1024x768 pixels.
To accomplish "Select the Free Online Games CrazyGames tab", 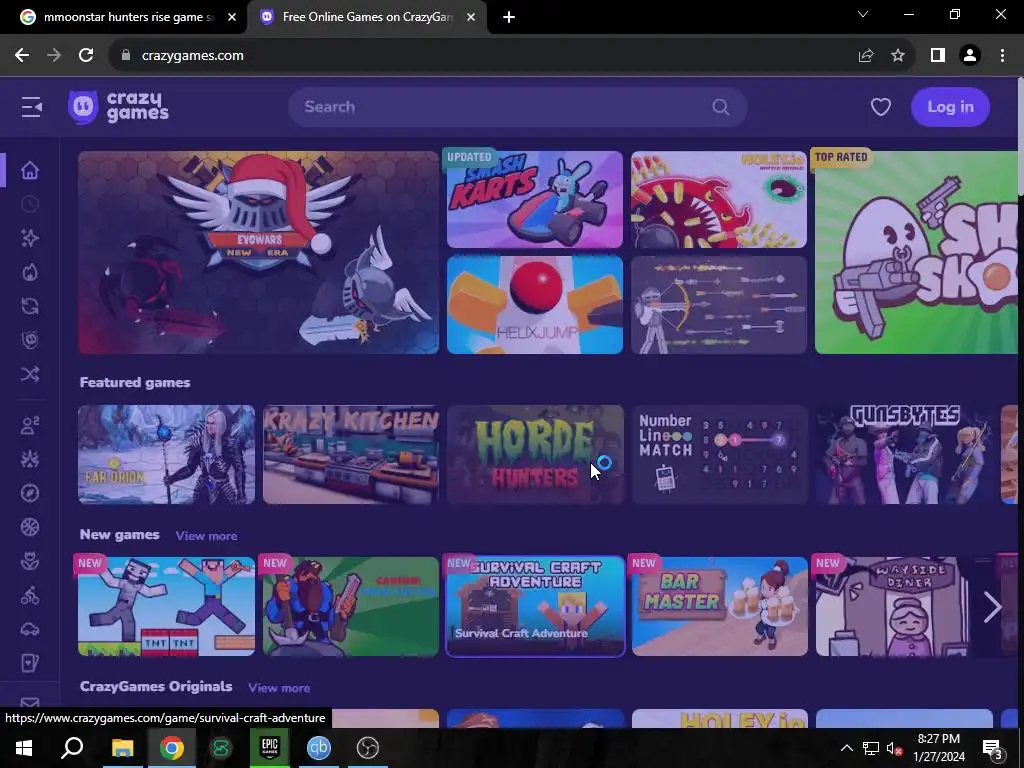I will tap(367, 17).
